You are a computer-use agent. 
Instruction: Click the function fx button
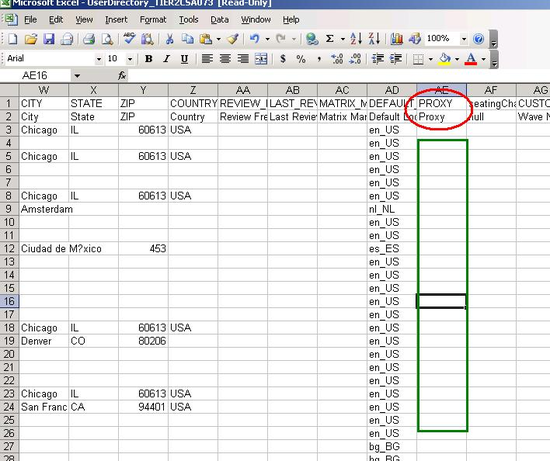(122, 75)
